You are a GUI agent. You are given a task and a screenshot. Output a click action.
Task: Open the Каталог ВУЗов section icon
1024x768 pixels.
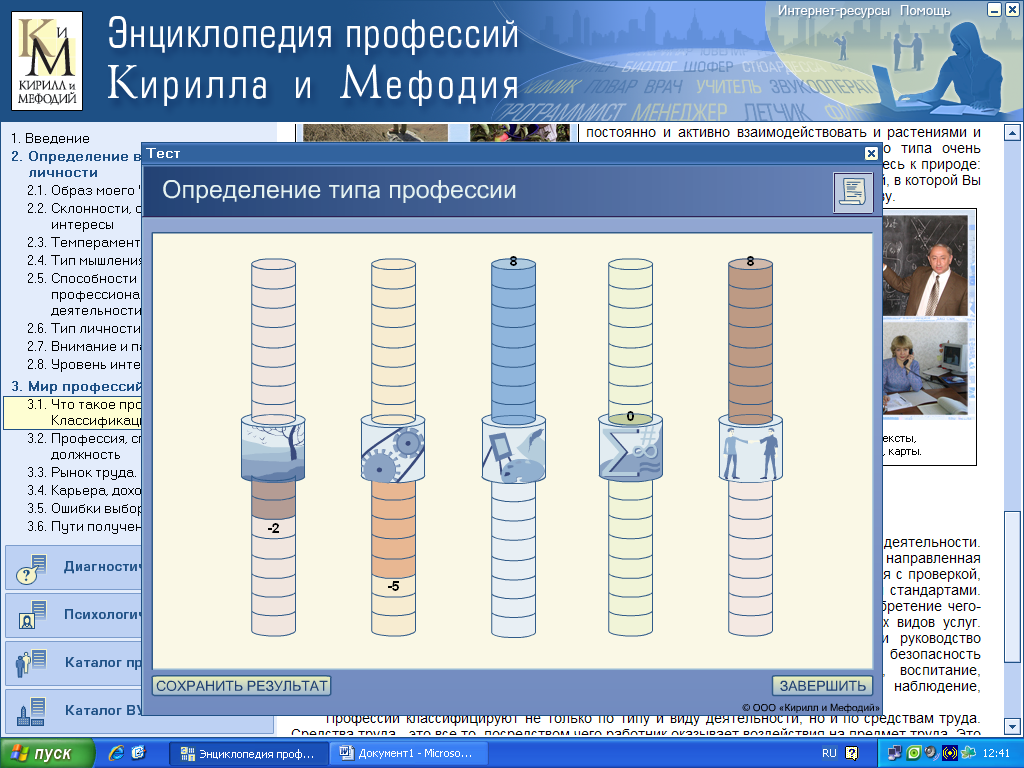[31, 712]
